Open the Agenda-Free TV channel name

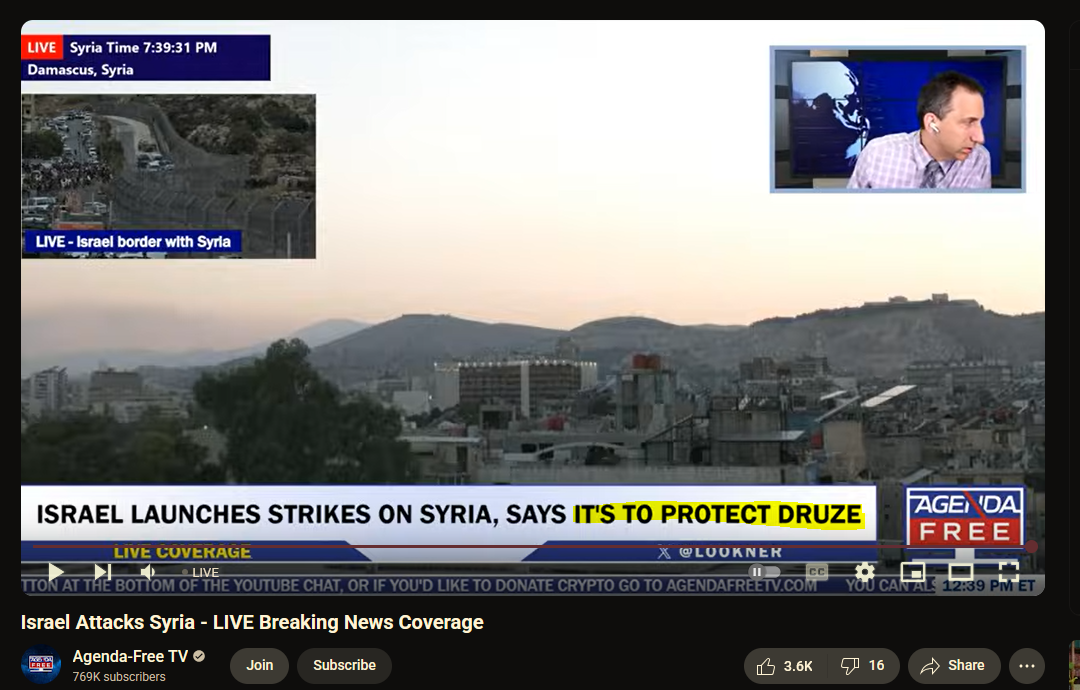tap(130, 656)
